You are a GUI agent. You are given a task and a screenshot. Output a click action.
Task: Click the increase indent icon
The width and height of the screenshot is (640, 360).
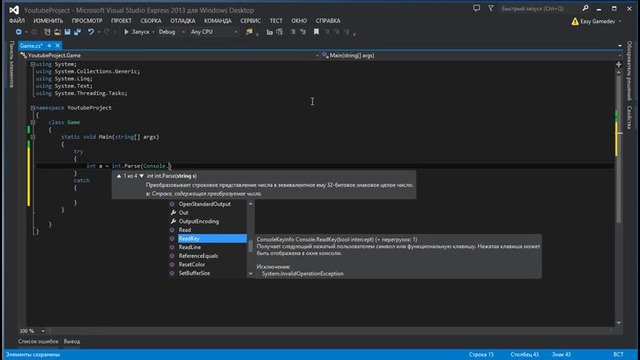pos(279,32)
